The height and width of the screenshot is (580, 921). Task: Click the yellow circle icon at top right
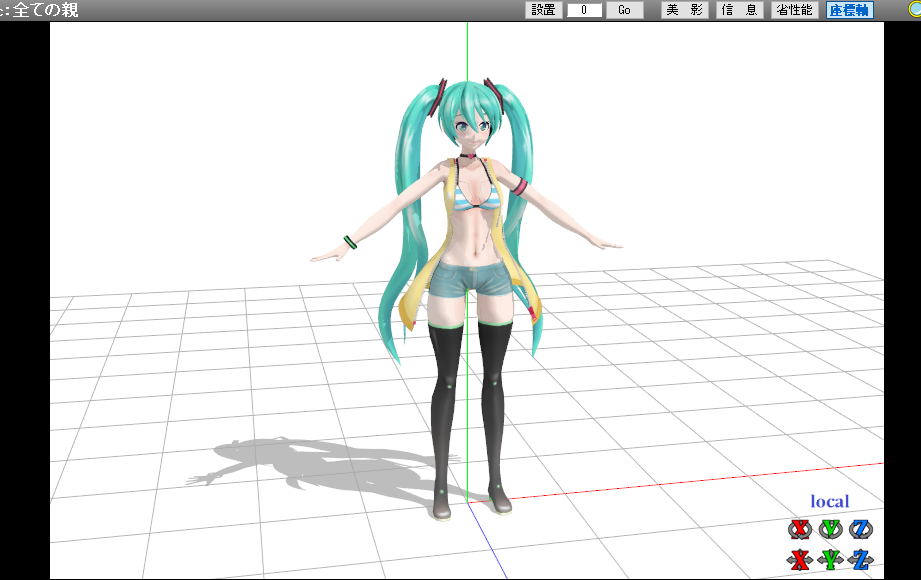click(914, 9)
